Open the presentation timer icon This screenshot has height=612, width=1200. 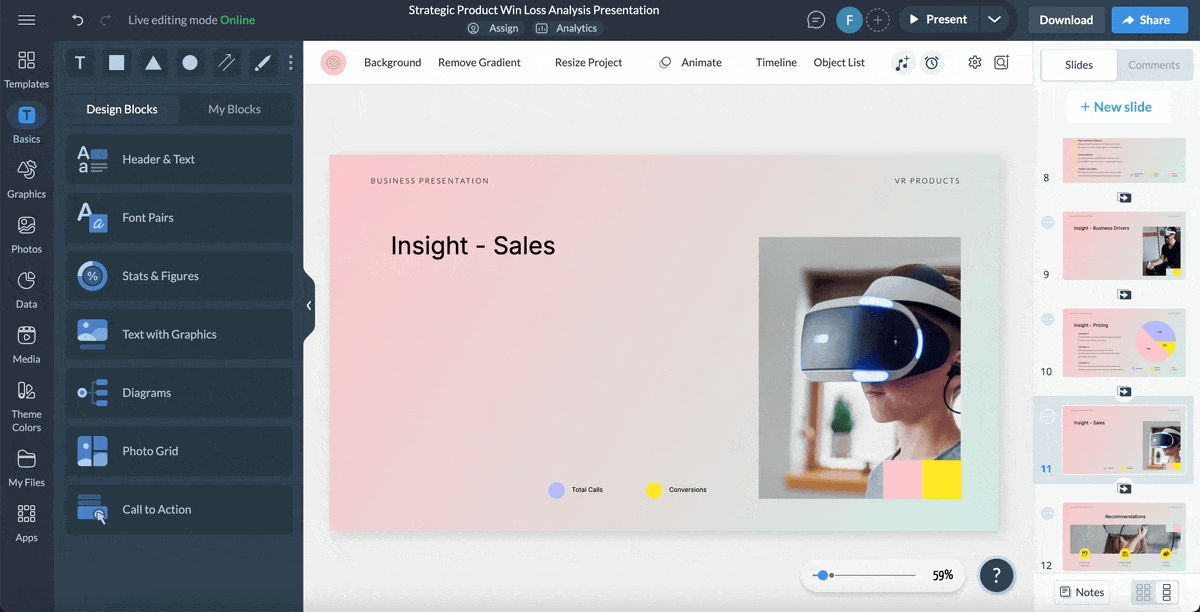[x=931, y=63]
